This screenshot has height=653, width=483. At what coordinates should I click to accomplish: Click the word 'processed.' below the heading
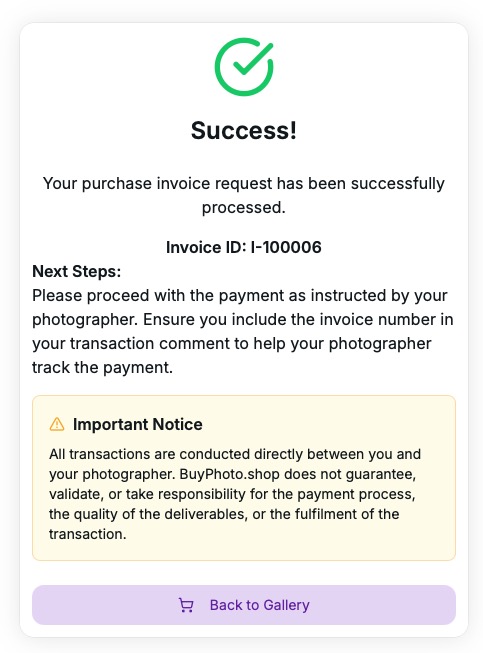coord(244,207)
